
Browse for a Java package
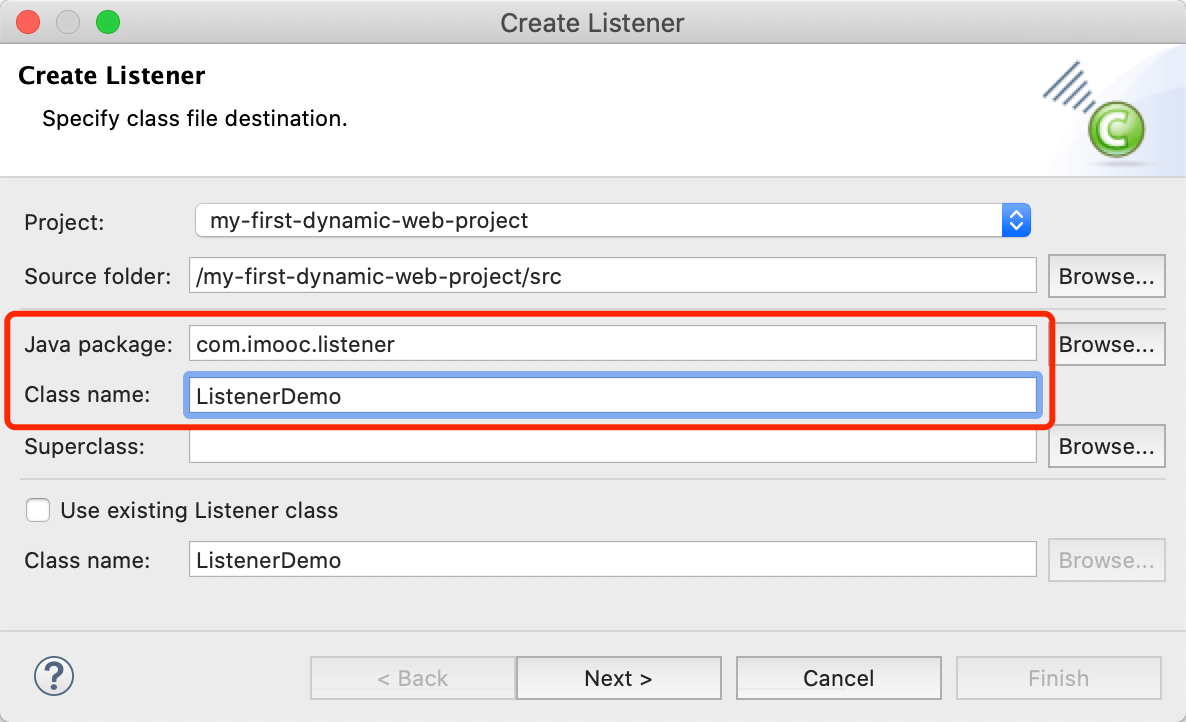point(1106,344)
